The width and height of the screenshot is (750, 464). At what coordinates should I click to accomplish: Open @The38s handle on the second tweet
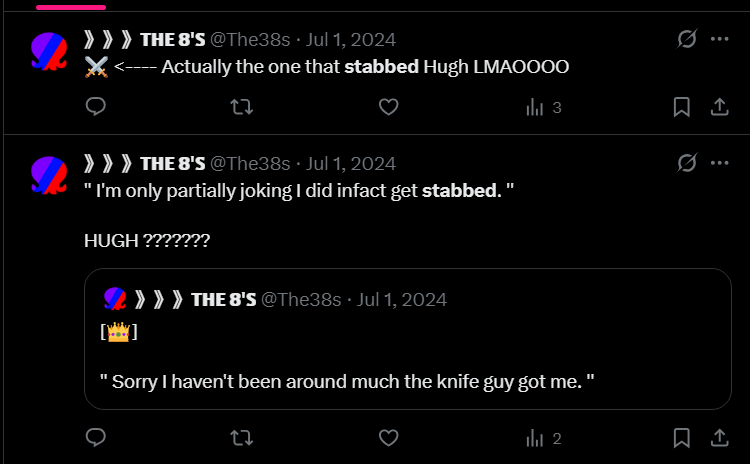250,163
